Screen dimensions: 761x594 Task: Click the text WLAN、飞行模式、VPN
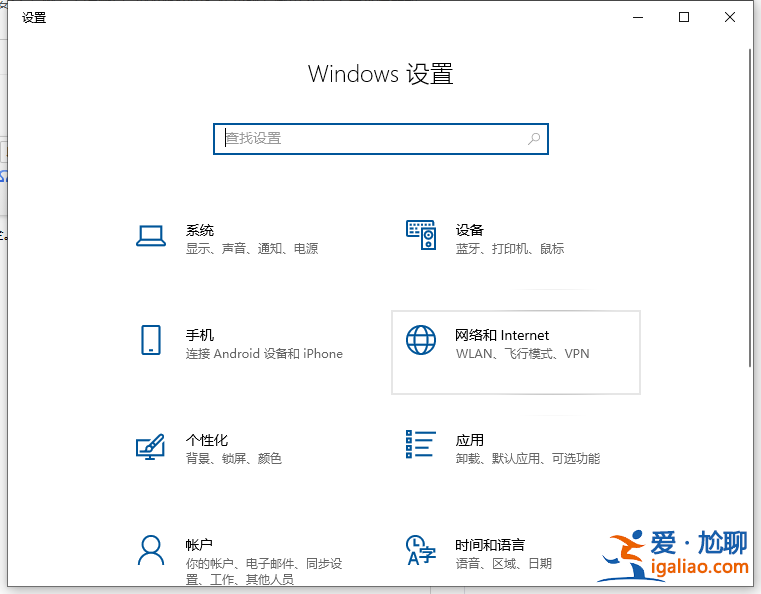pos(522,353)
